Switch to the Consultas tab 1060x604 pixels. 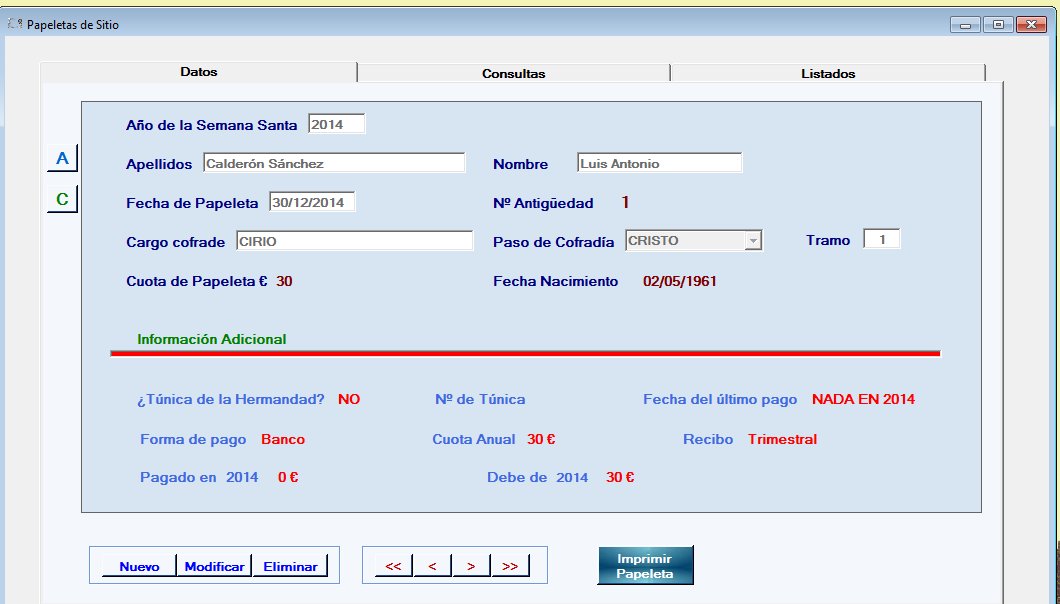513,73
